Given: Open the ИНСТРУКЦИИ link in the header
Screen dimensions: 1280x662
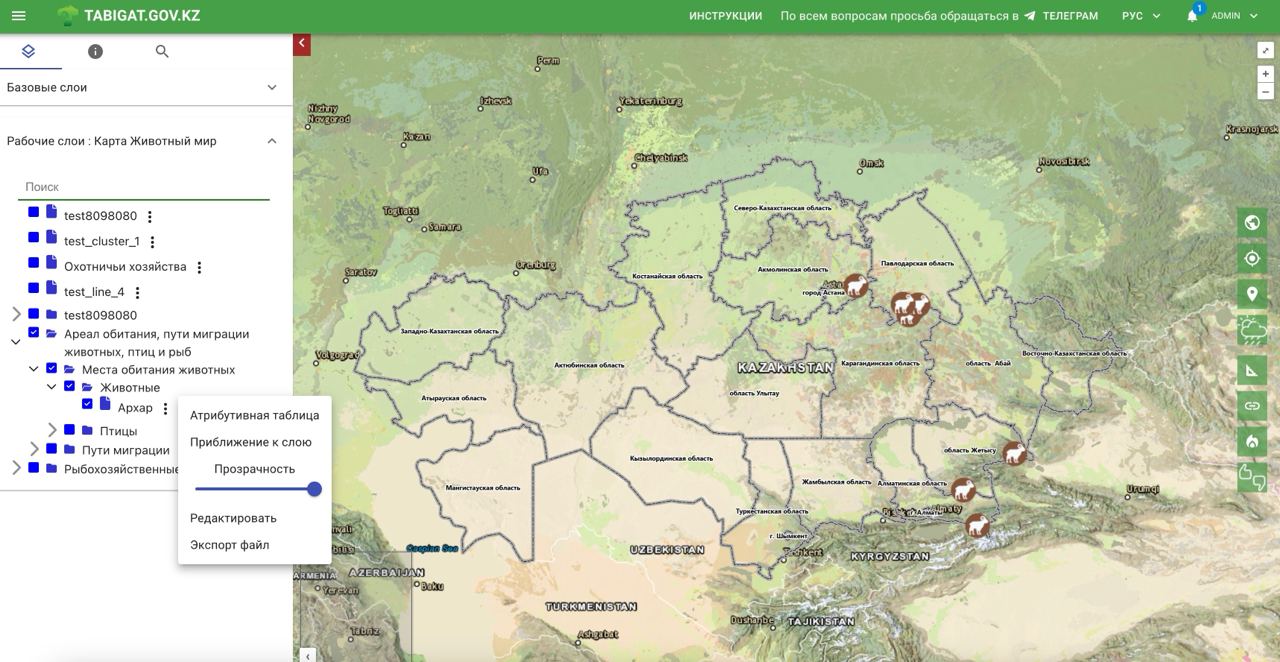Looking at the screenshot, I should point(725,16).
